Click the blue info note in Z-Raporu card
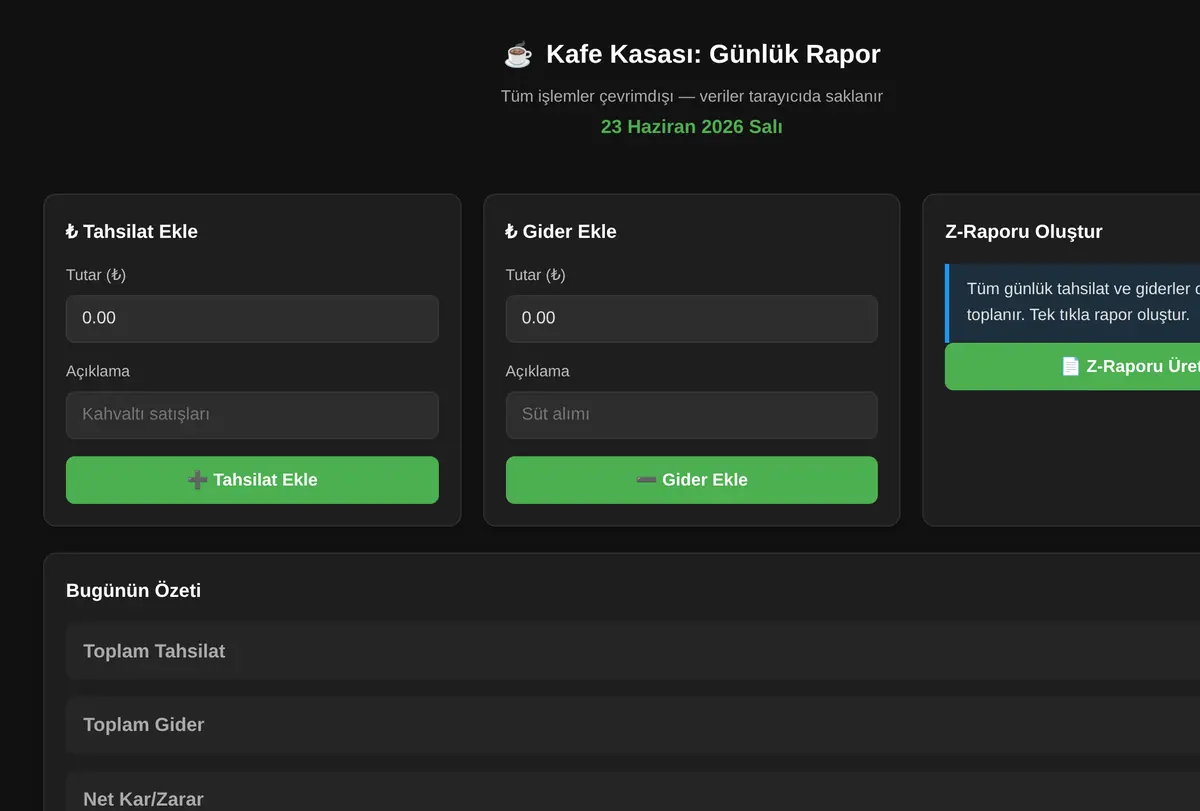Screen dimensions: 1200x811 tap(1072, 303)
